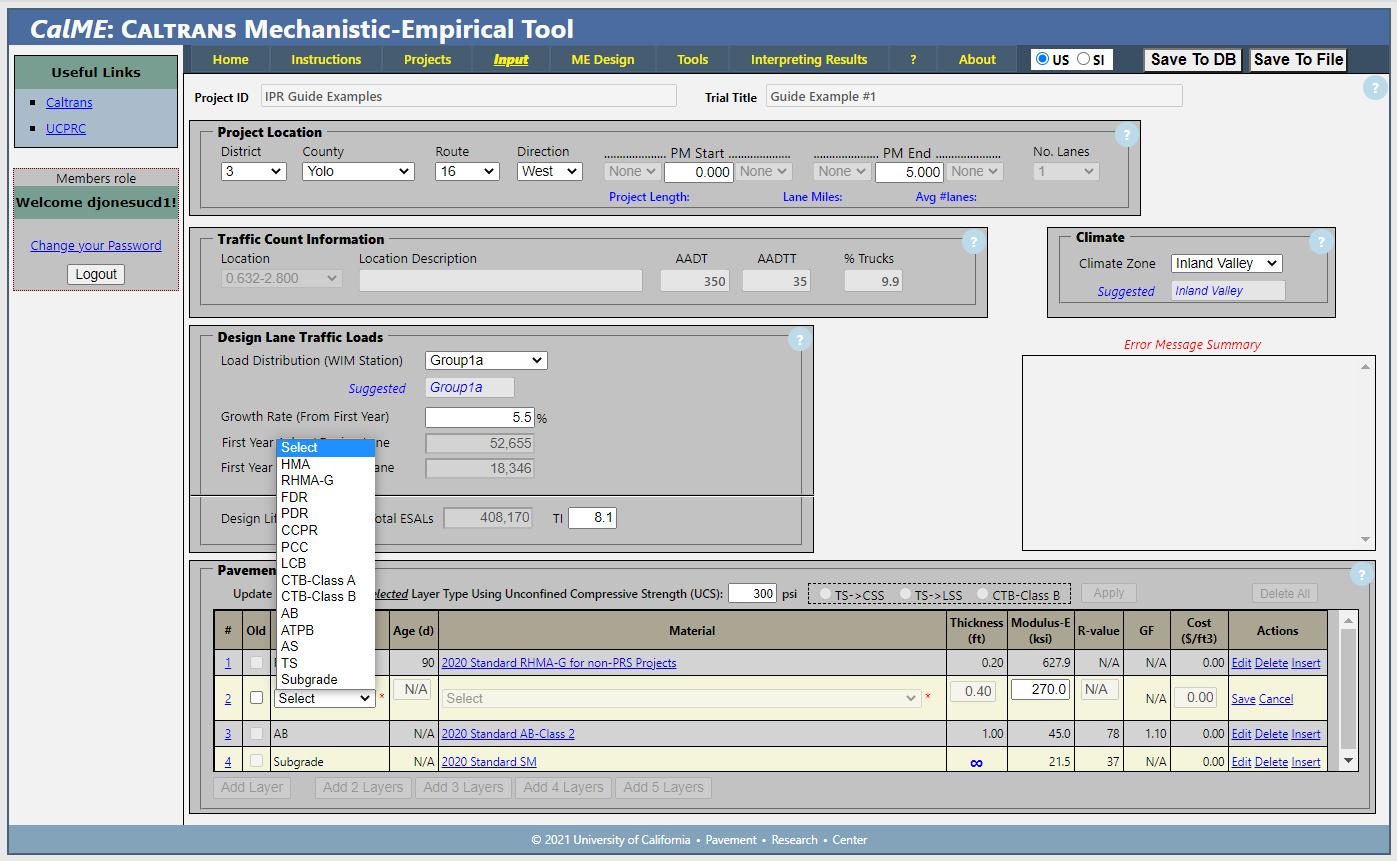1397x861 pixels.
Task: Click the Save To DB button
Action: [x=1193, y=60]
